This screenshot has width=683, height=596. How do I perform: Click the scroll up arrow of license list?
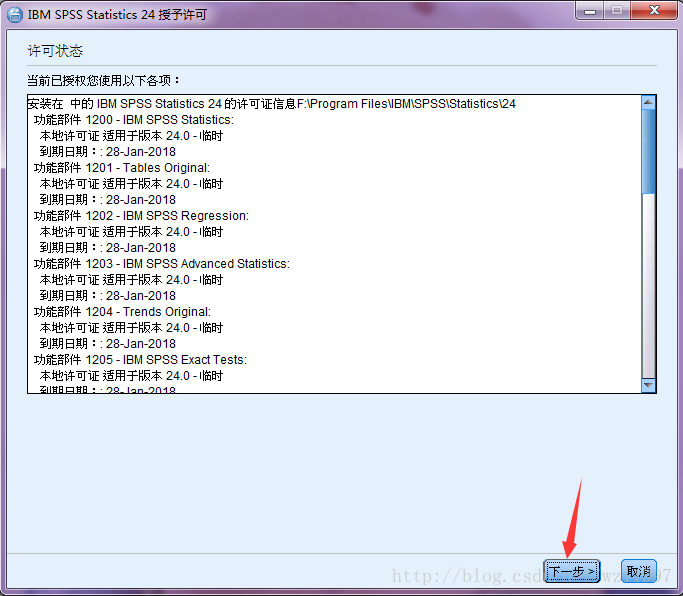(x=648, y=103)
